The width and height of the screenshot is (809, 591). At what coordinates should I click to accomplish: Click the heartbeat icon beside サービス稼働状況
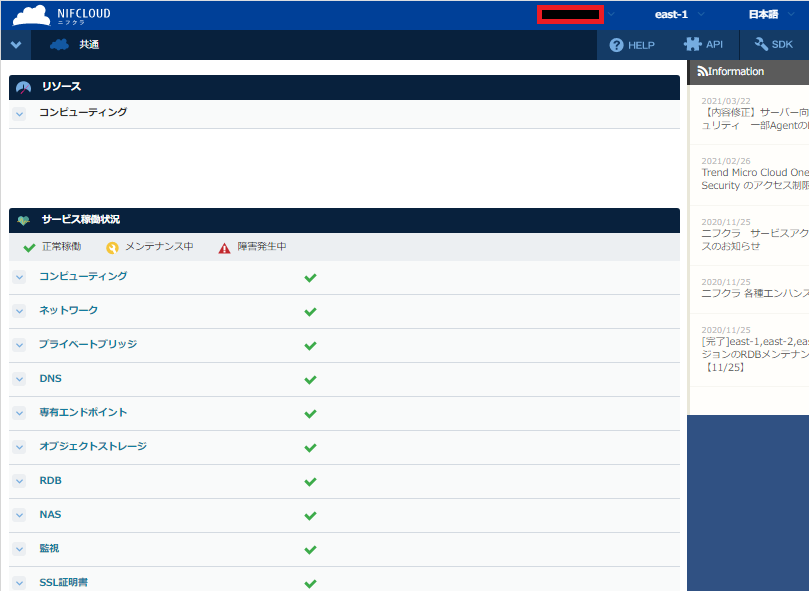(24, 221)
